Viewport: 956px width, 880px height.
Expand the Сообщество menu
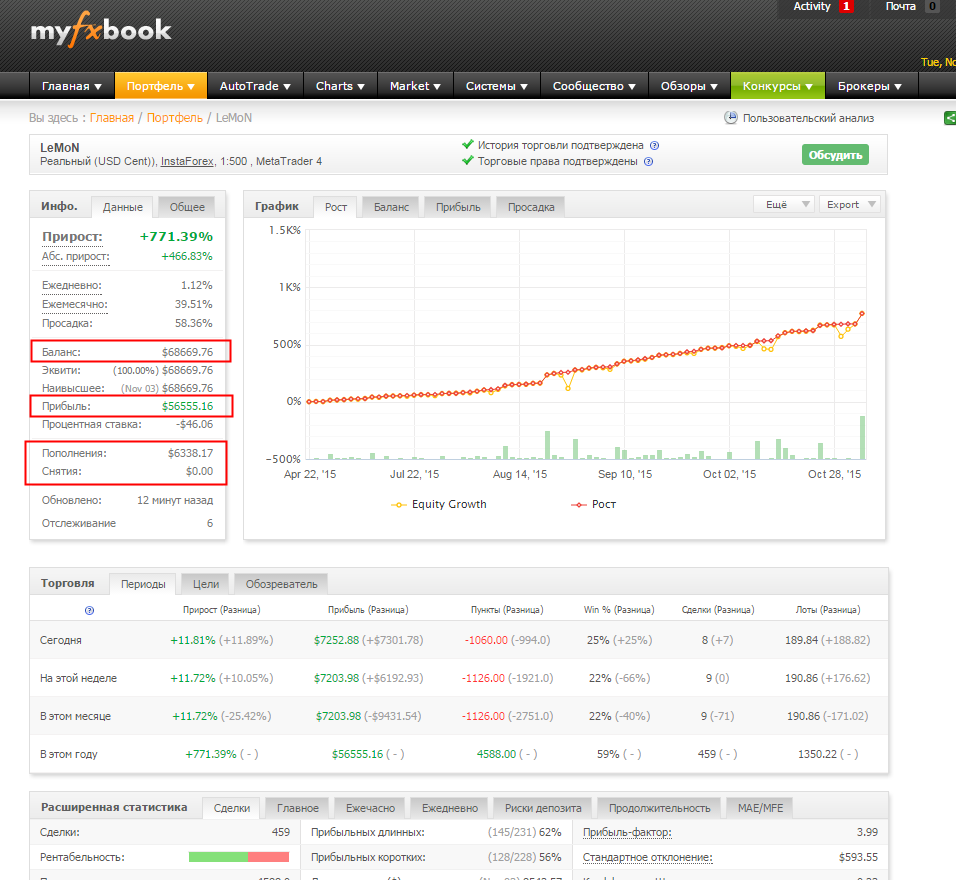[594, 86]
